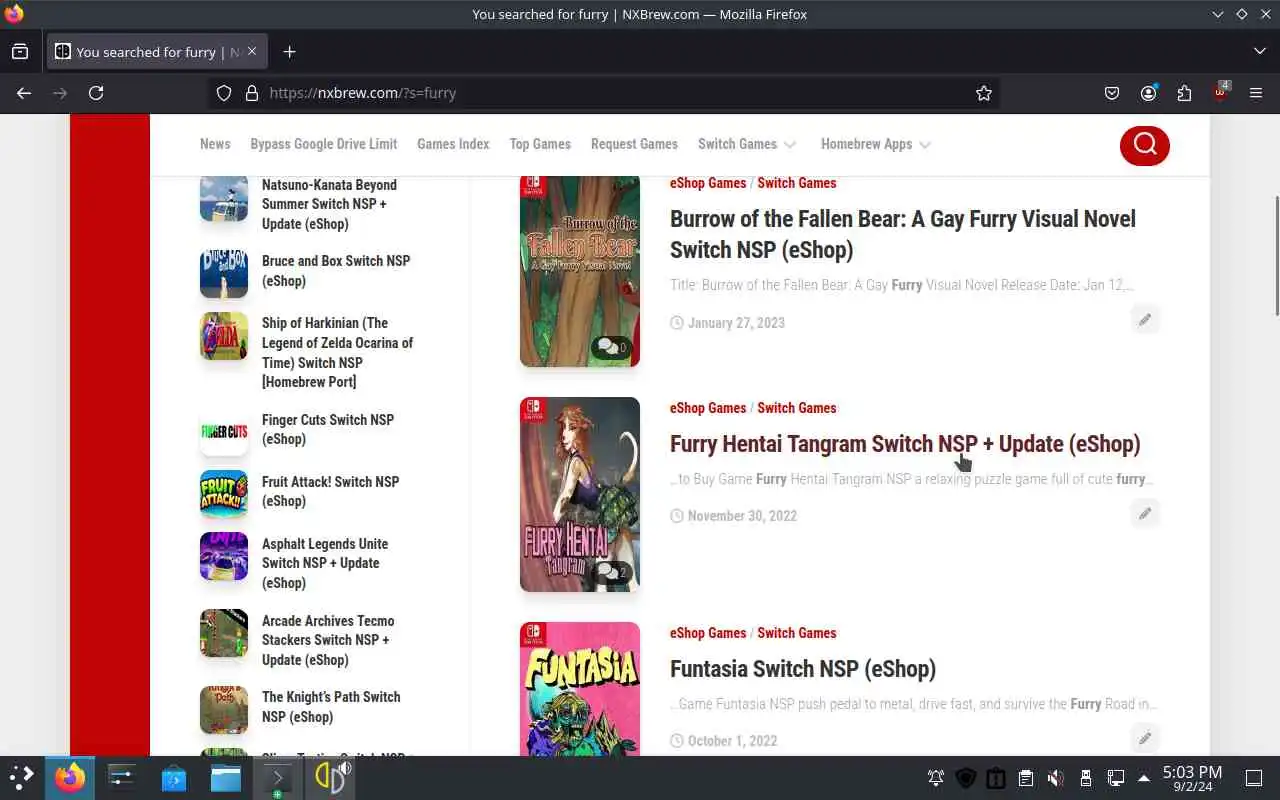Open terminal Konsole in taskbar

point(277,777)
